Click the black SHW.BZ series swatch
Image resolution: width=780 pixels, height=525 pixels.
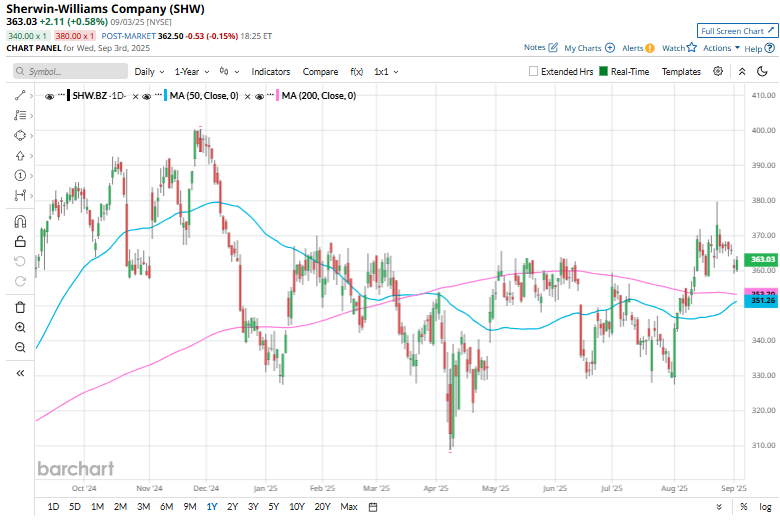(69, 96)
